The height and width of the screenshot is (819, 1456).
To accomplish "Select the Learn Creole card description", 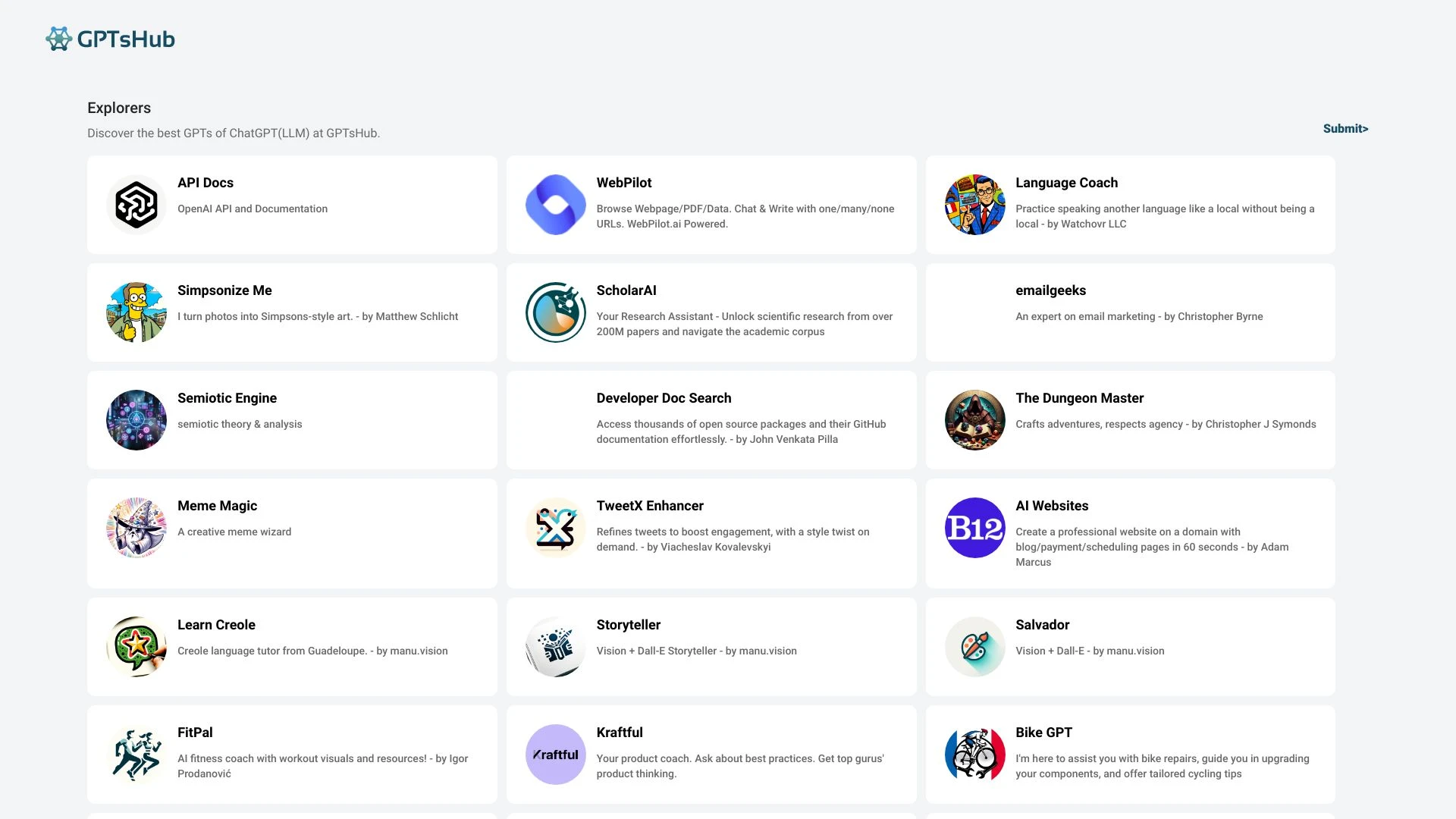I will pos(312,651).
